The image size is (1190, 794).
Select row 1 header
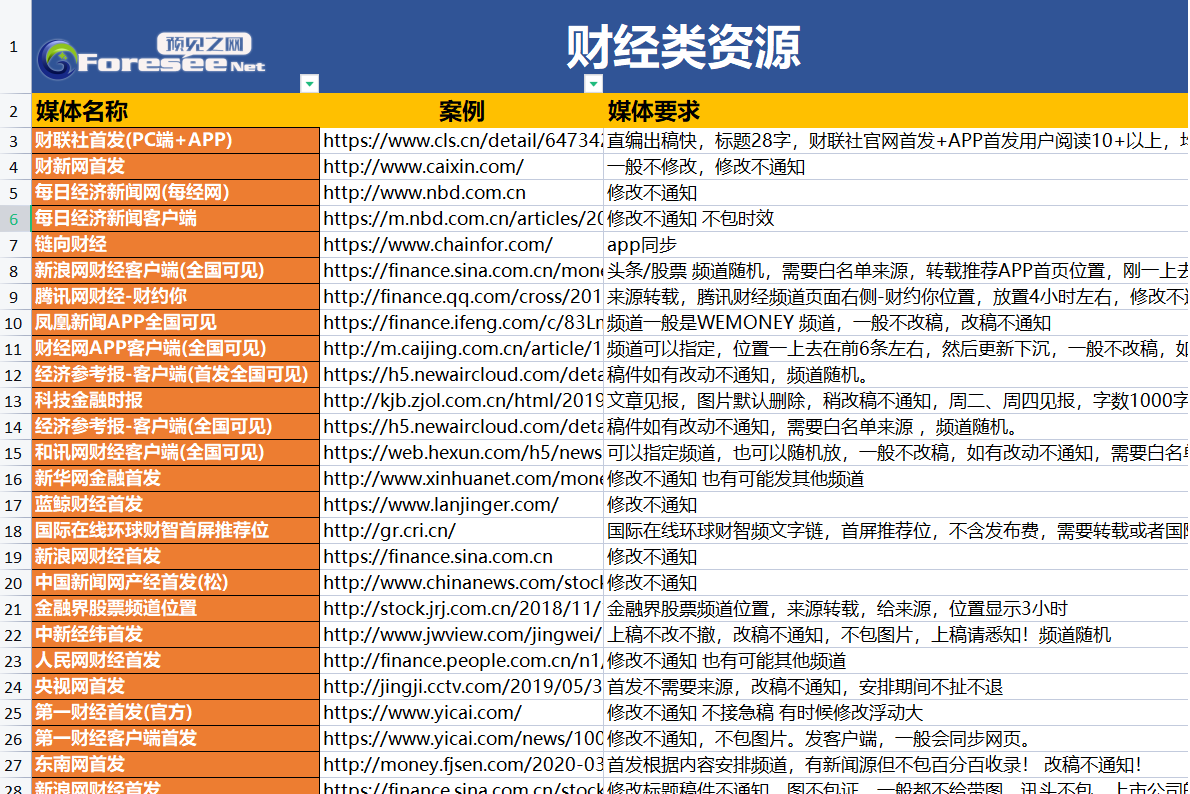14,47
